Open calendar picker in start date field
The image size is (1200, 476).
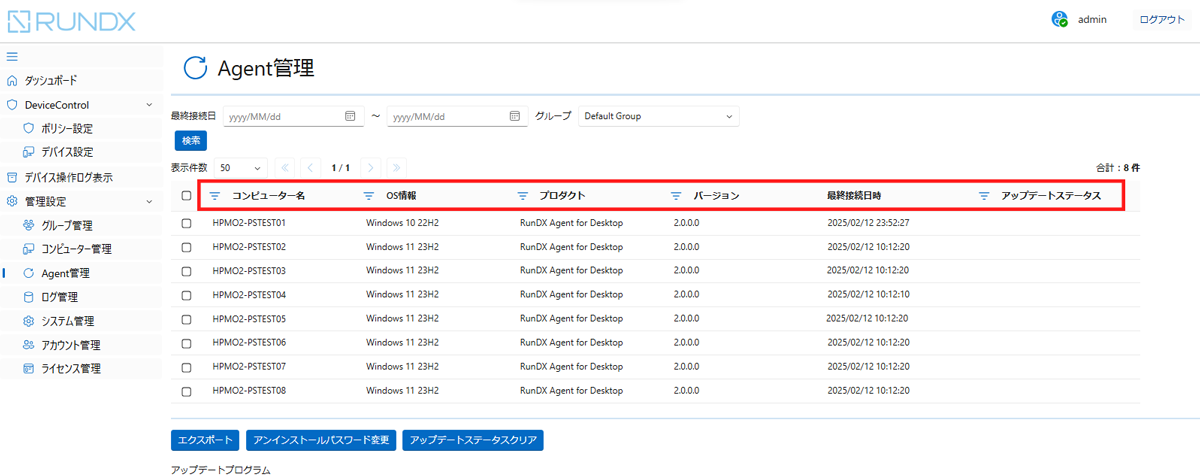(x=350, y=116)
